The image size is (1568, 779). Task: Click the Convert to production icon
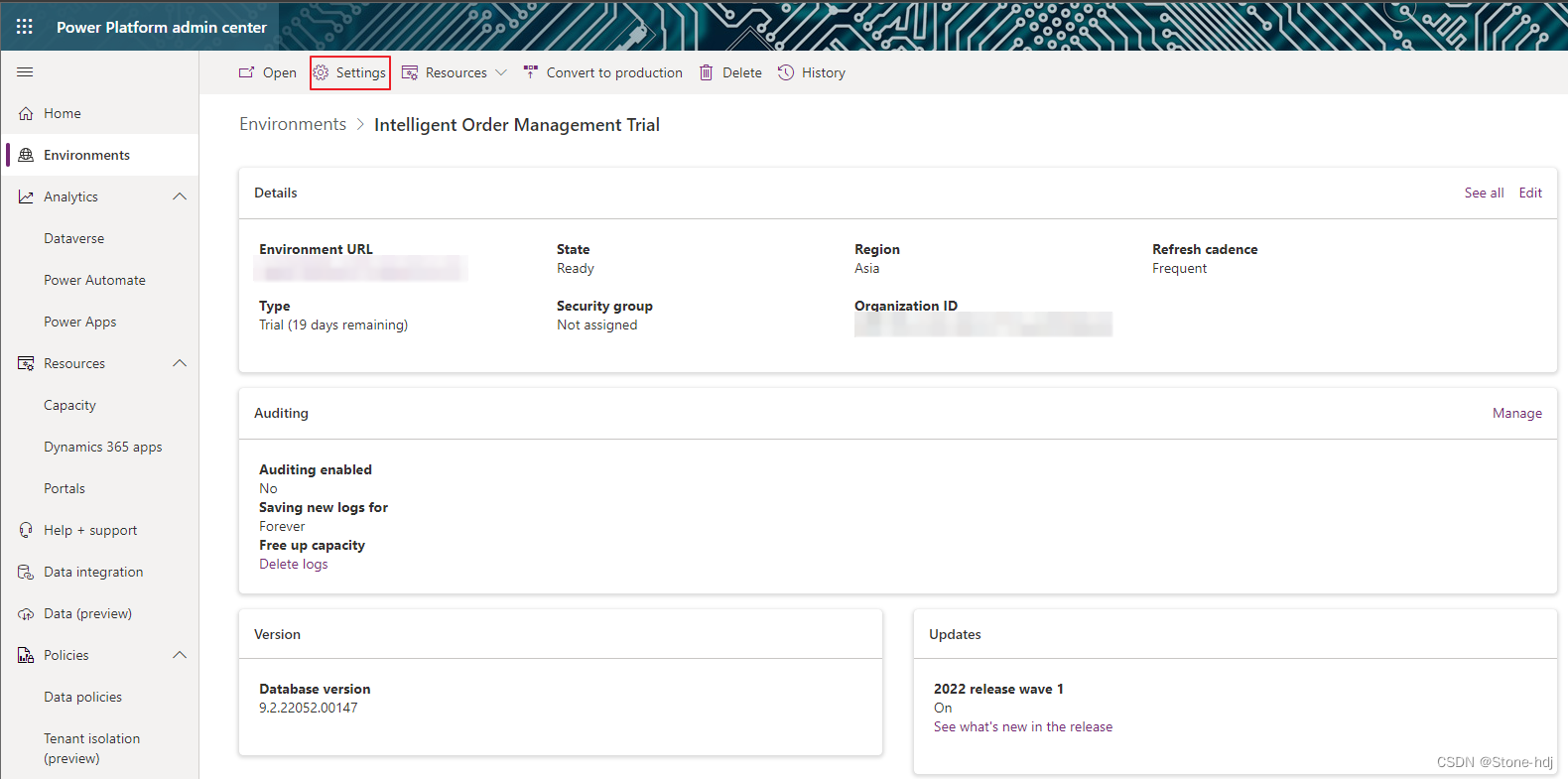click(530, 72)
